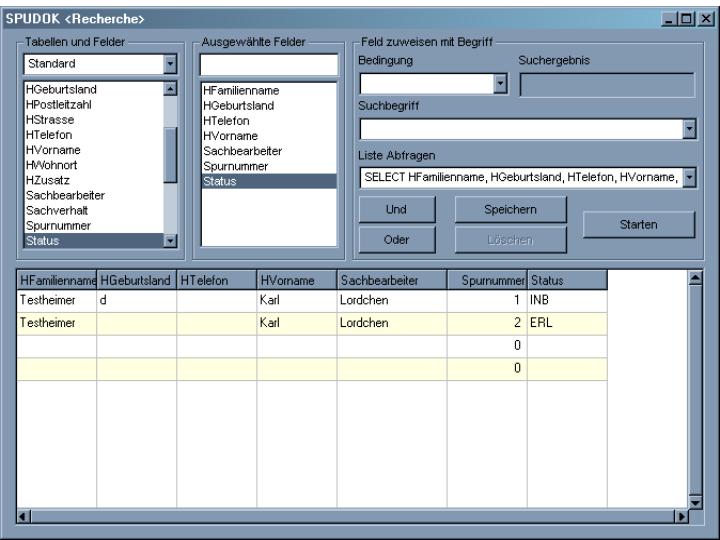Click the Speichern button
Image resolution: width=720 pixels, height=540 pixels.
coord(511,210)
